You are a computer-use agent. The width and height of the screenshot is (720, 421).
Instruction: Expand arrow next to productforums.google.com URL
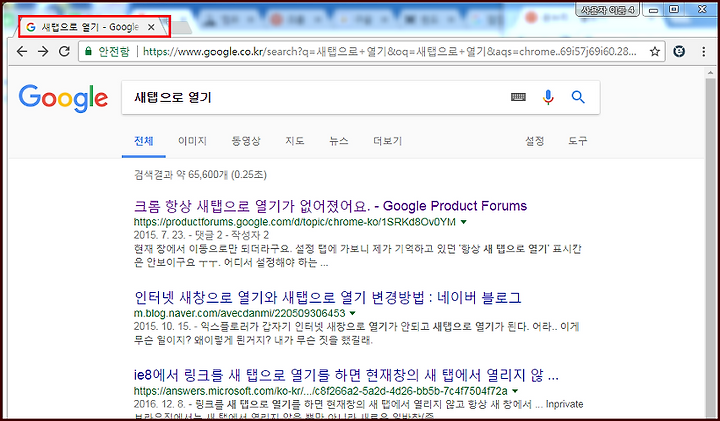point(464,222)
